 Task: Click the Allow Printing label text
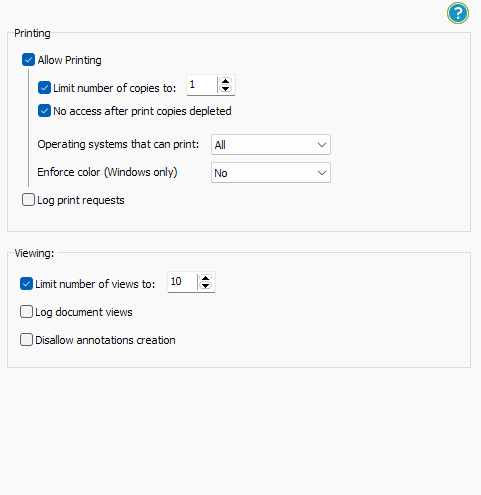(x=69, y=60)
